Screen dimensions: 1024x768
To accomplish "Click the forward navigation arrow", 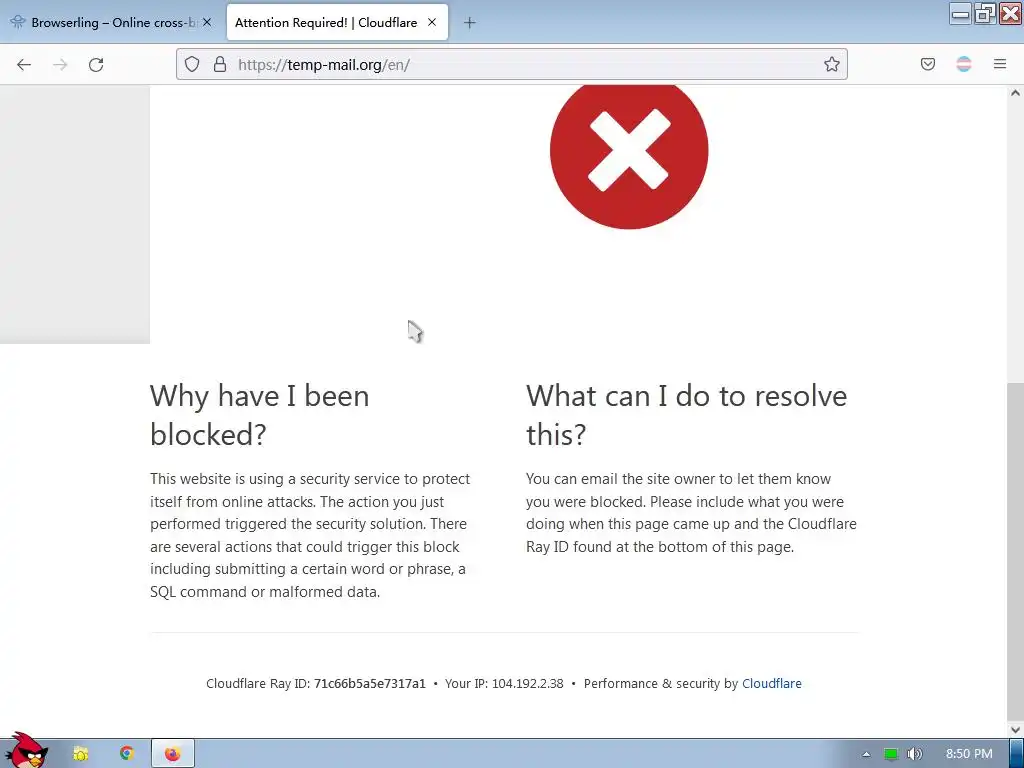I will 60,65.
